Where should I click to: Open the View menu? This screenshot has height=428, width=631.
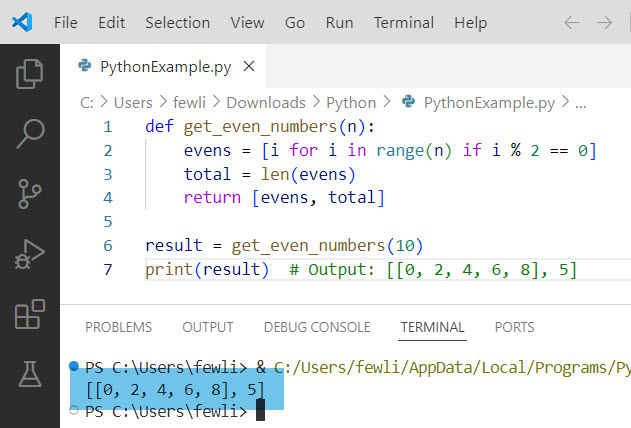[247, 23]
